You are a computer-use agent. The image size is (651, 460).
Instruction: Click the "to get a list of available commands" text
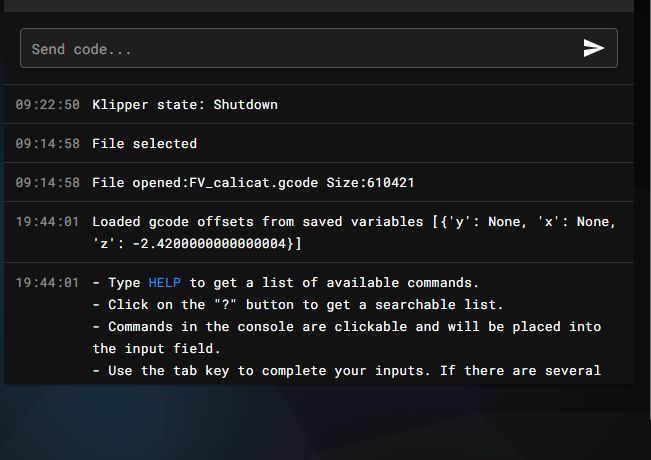334,283
